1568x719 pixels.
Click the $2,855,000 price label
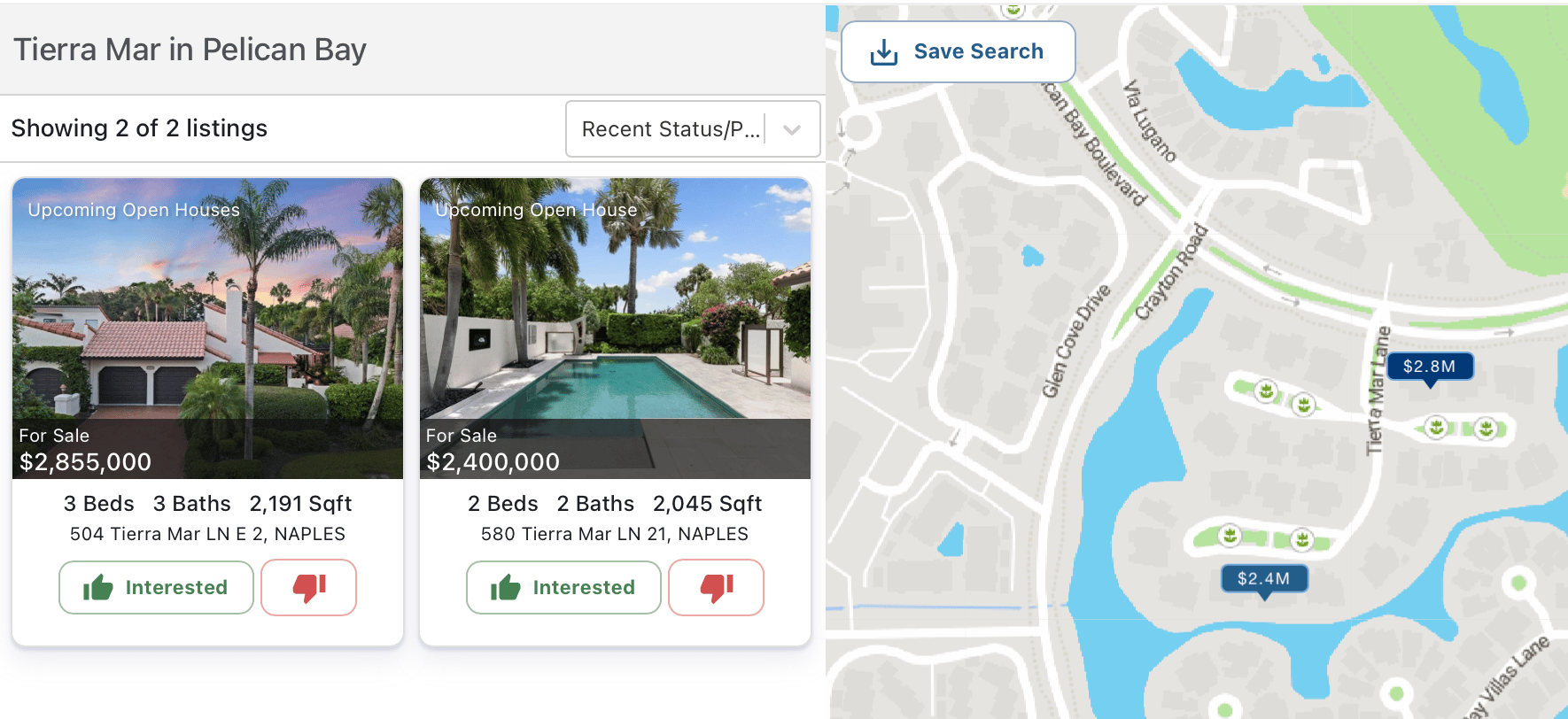(x=86, y=462)
